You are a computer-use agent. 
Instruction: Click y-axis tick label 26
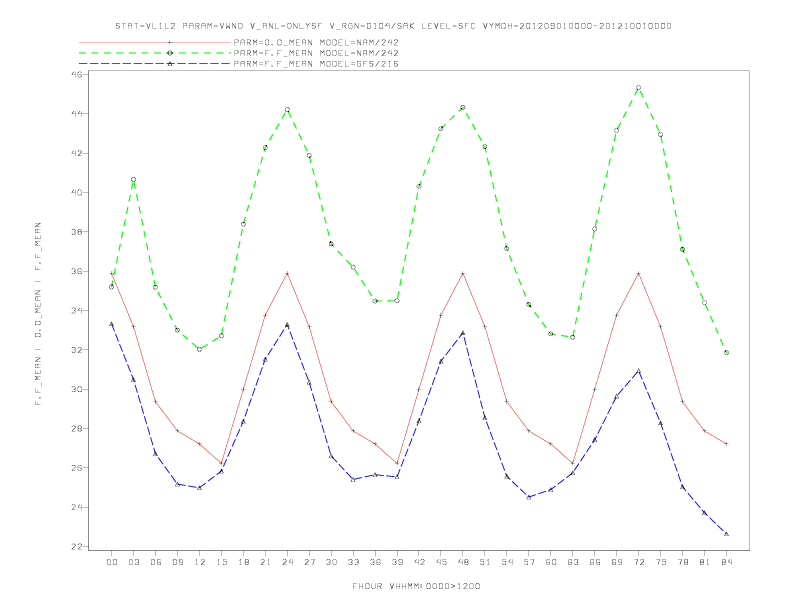coord(78,468)
